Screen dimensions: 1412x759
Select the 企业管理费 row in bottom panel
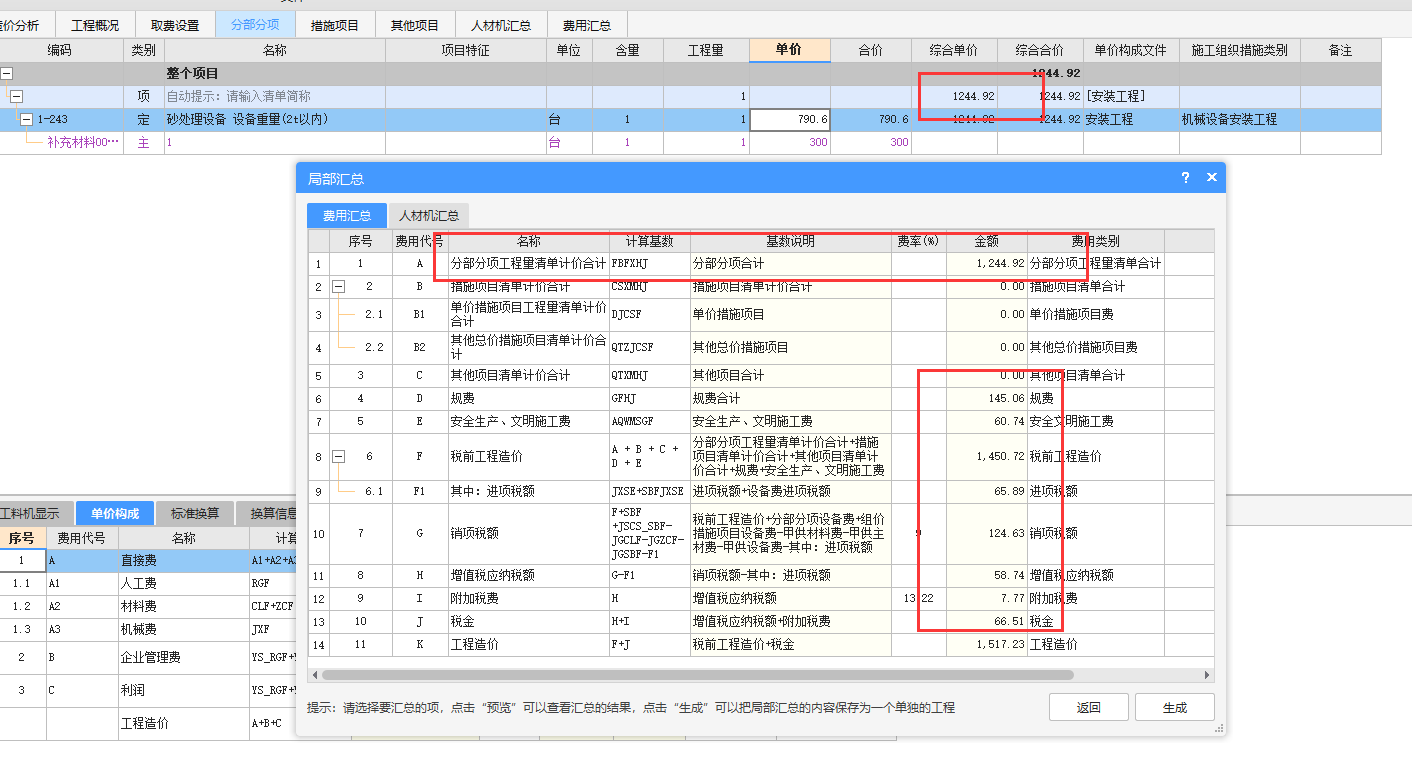pyautogui.click(x=148, y=658)
